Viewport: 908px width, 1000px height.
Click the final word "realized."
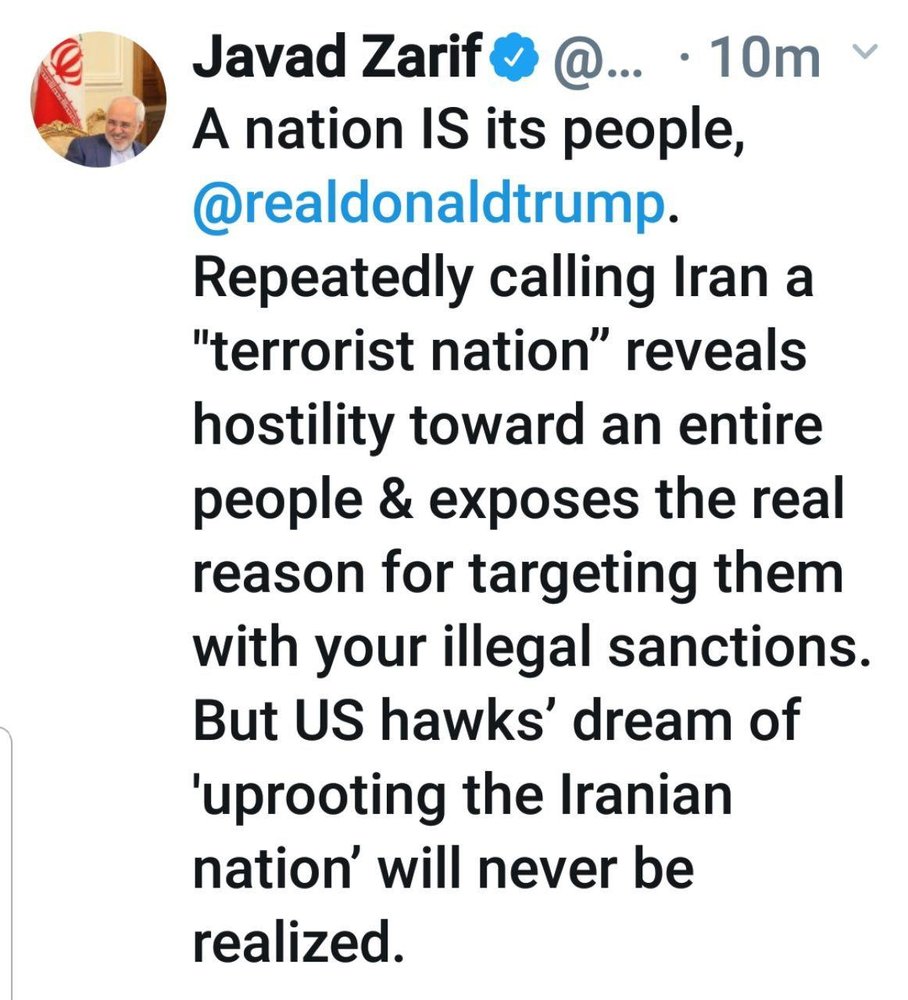coord(298,943)
